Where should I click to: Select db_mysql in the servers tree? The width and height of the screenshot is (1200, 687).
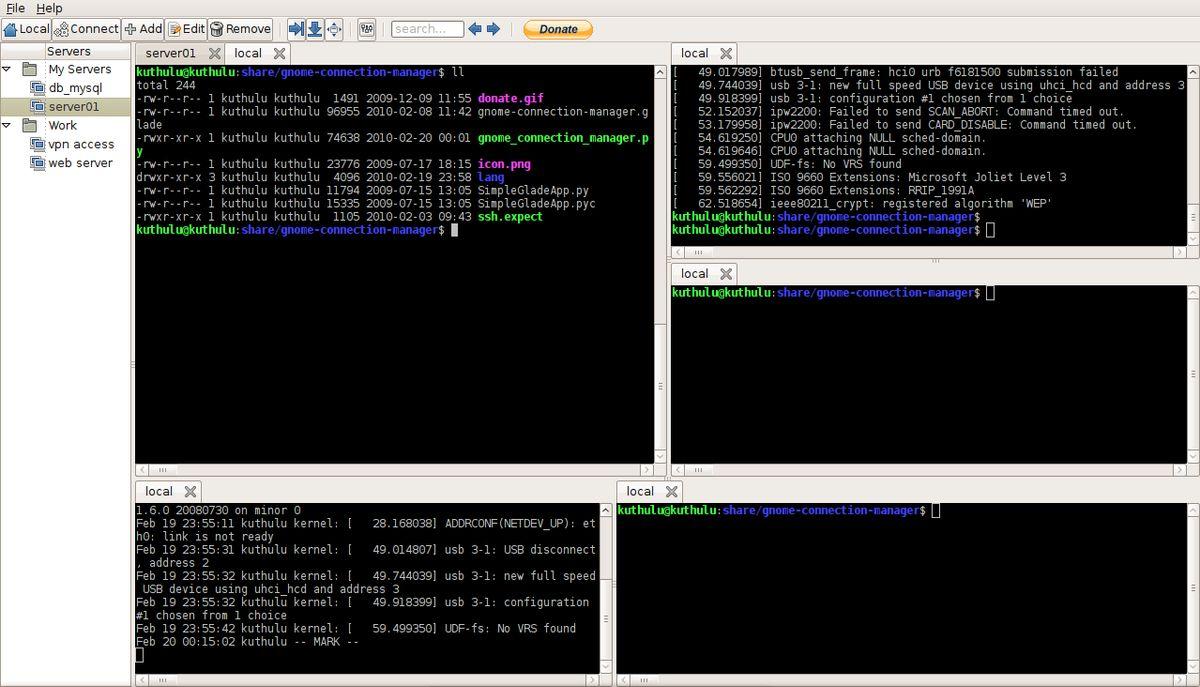pos(75,88)
